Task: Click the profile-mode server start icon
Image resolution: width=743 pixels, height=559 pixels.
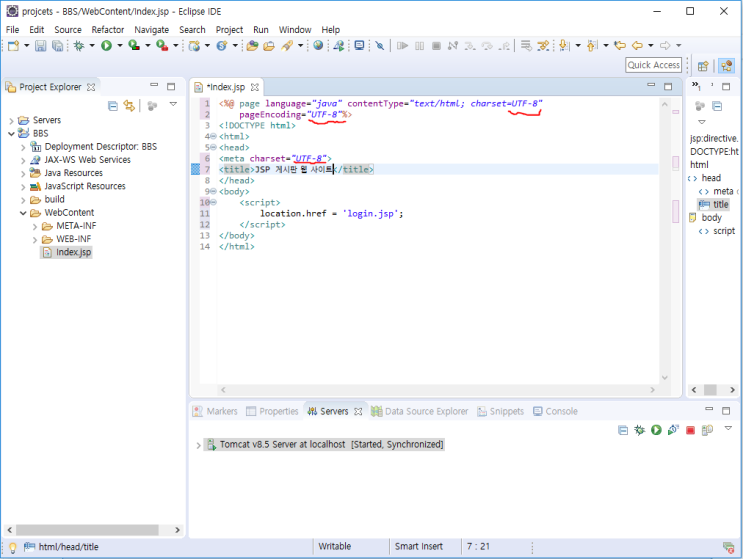Action: pyautogui.click(x=673, y=430)
